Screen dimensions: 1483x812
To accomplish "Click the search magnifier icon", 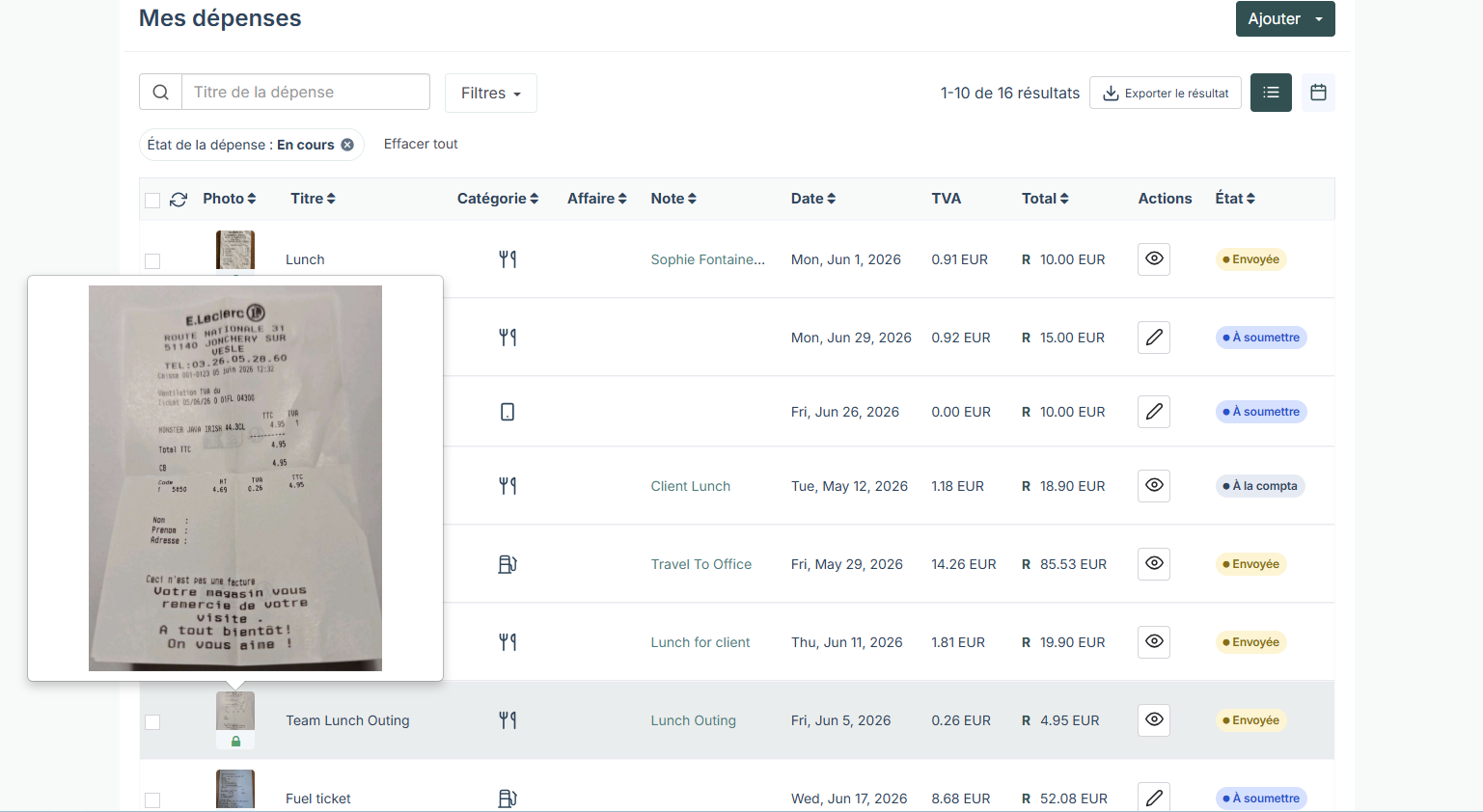I will coord(161,93).
